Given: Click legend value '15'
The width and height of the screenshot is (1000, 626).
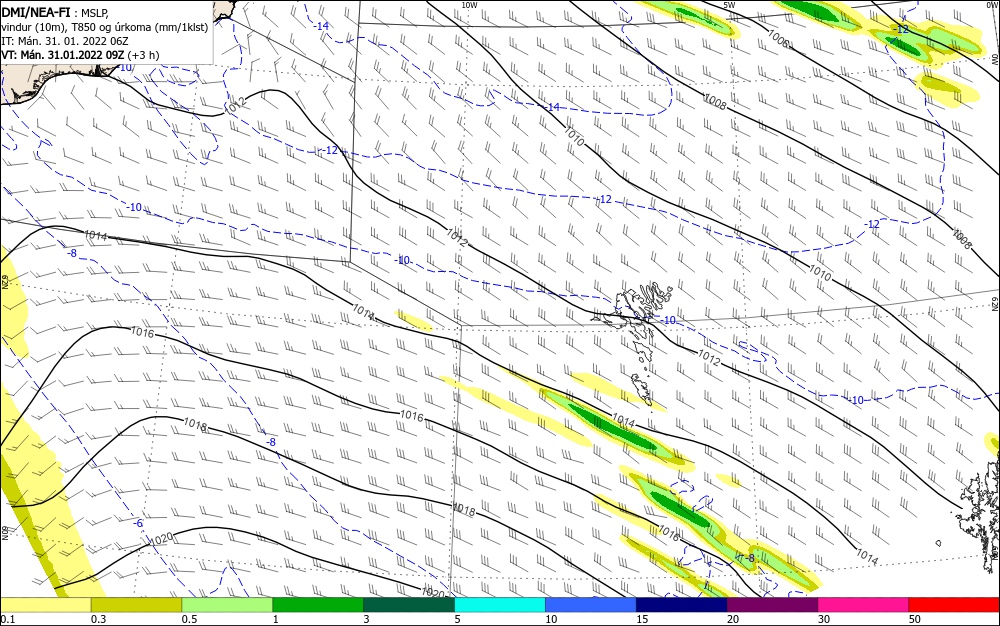Looking at the screenshot, I should (642, 619).
